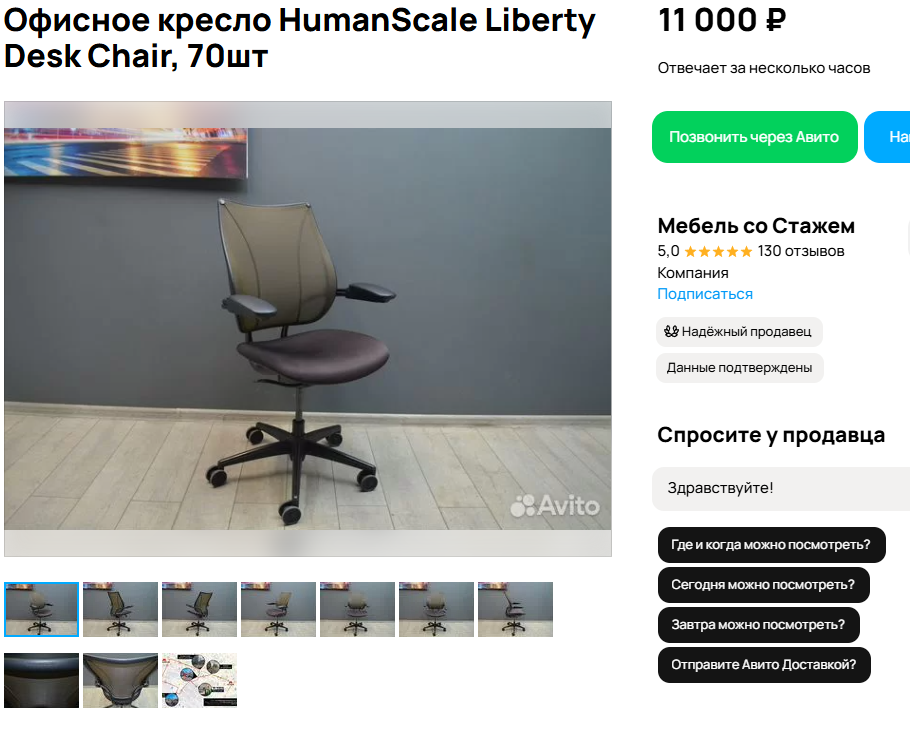Open the '130 отзывов' reviews link
The image size is (910, 752).
pos(800,251)
